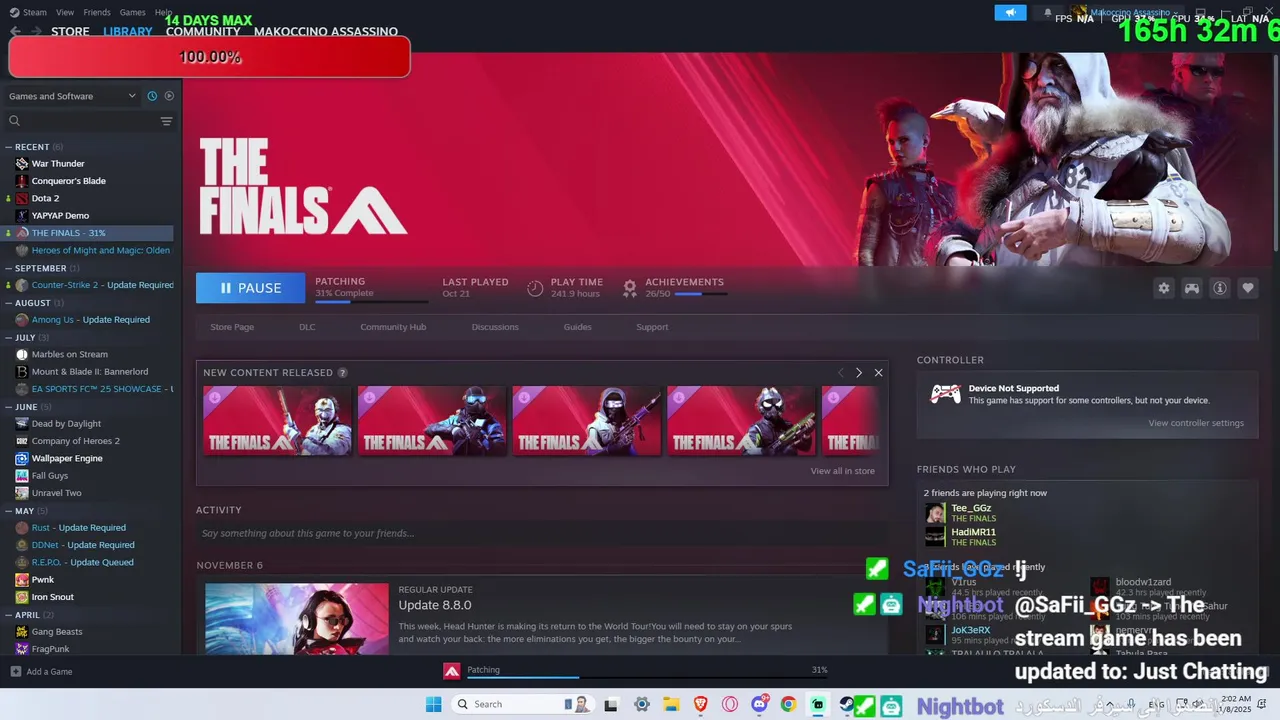The image size is (1280, 720).
Task: Click the Rust game icon
Action: click(x=22, y=528)
